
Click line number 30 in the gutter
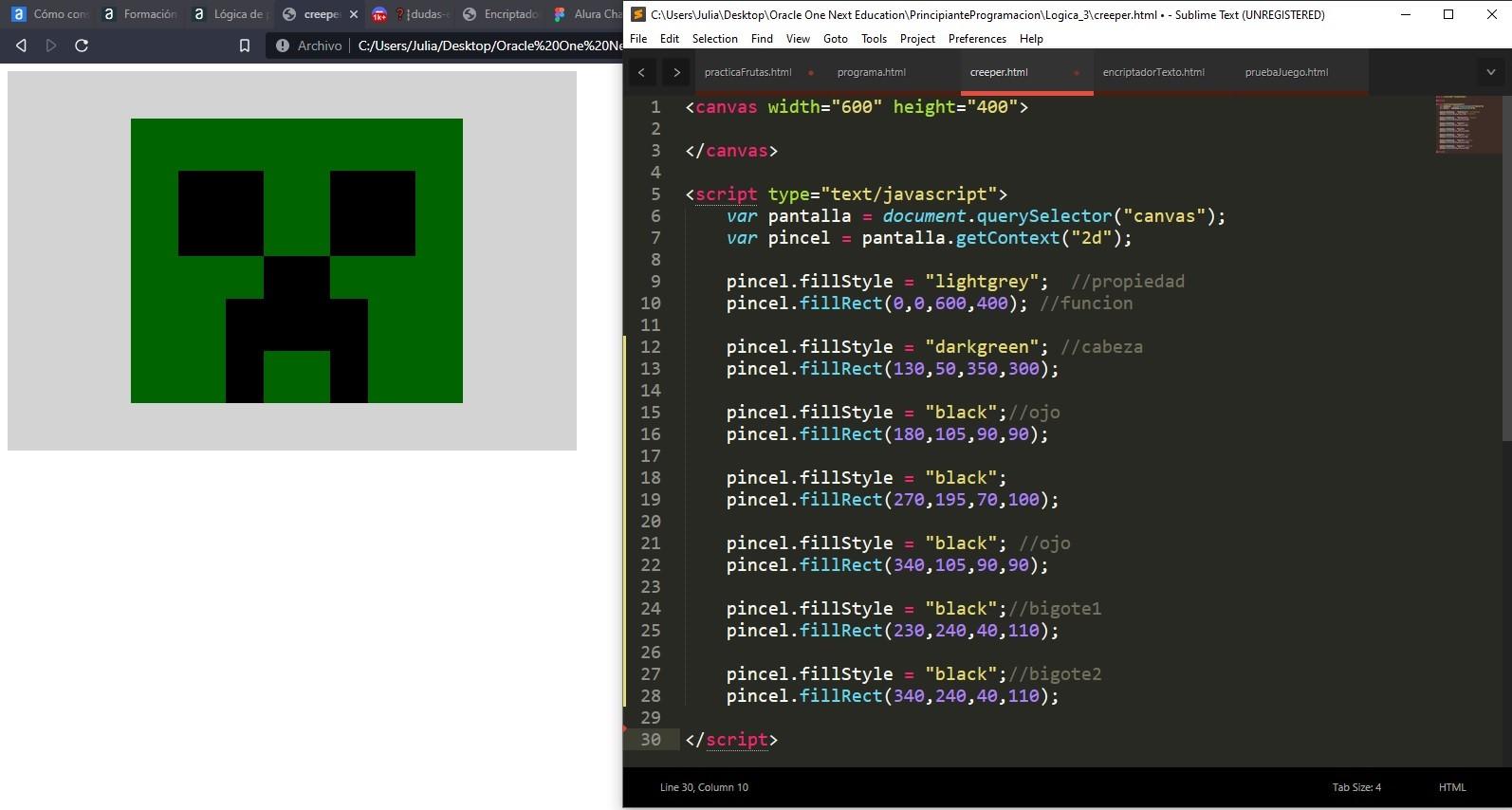[650, 740]
